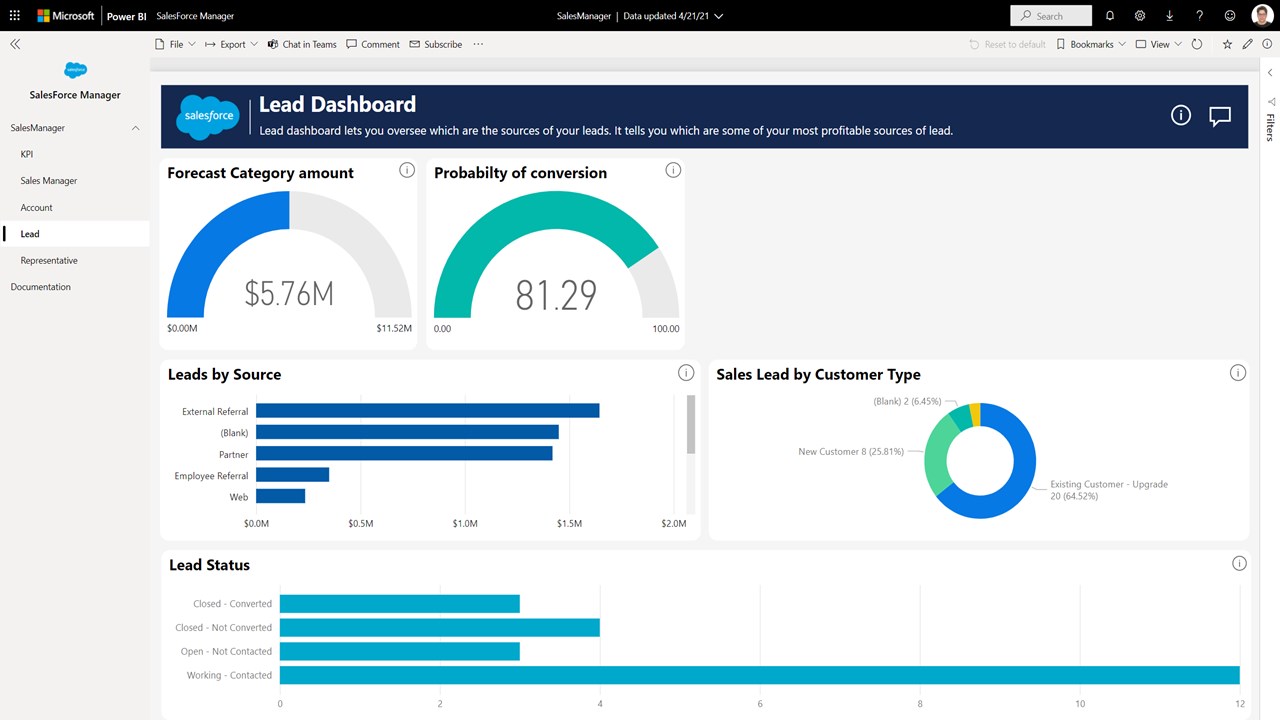Click the info icon in dashboard banner
The image size is (1280, 720).
click(1181, 116)
